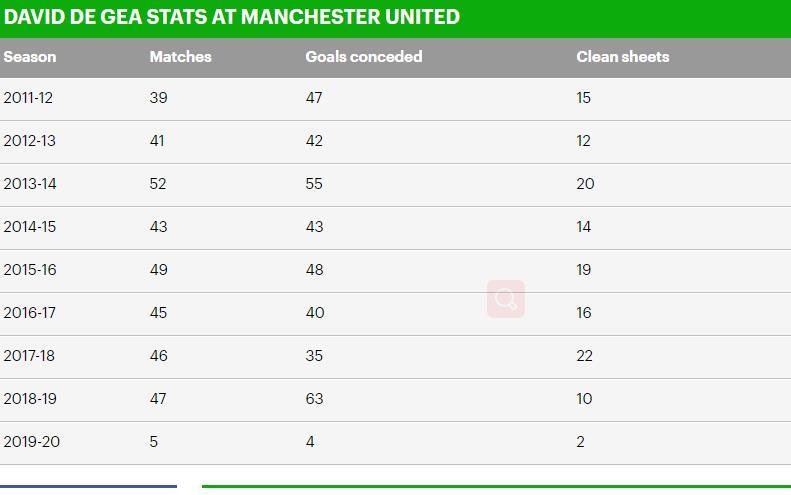Click the 63 goals conceded value
791x495 pixels.
(314, 399)
